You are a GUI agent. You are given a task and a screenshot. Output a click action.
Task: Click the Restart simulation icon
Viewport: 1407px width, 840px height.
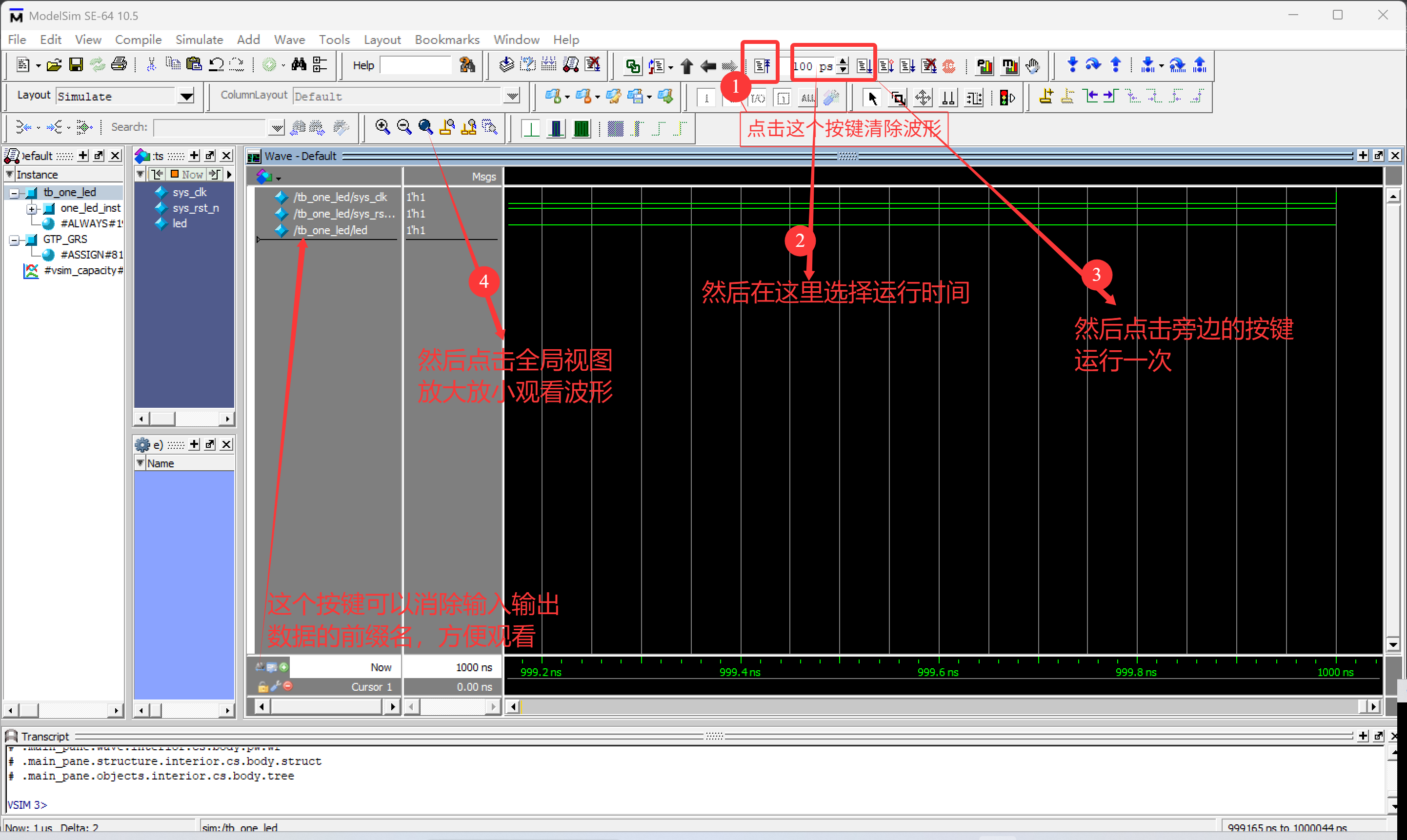click(x=762, y=66)
